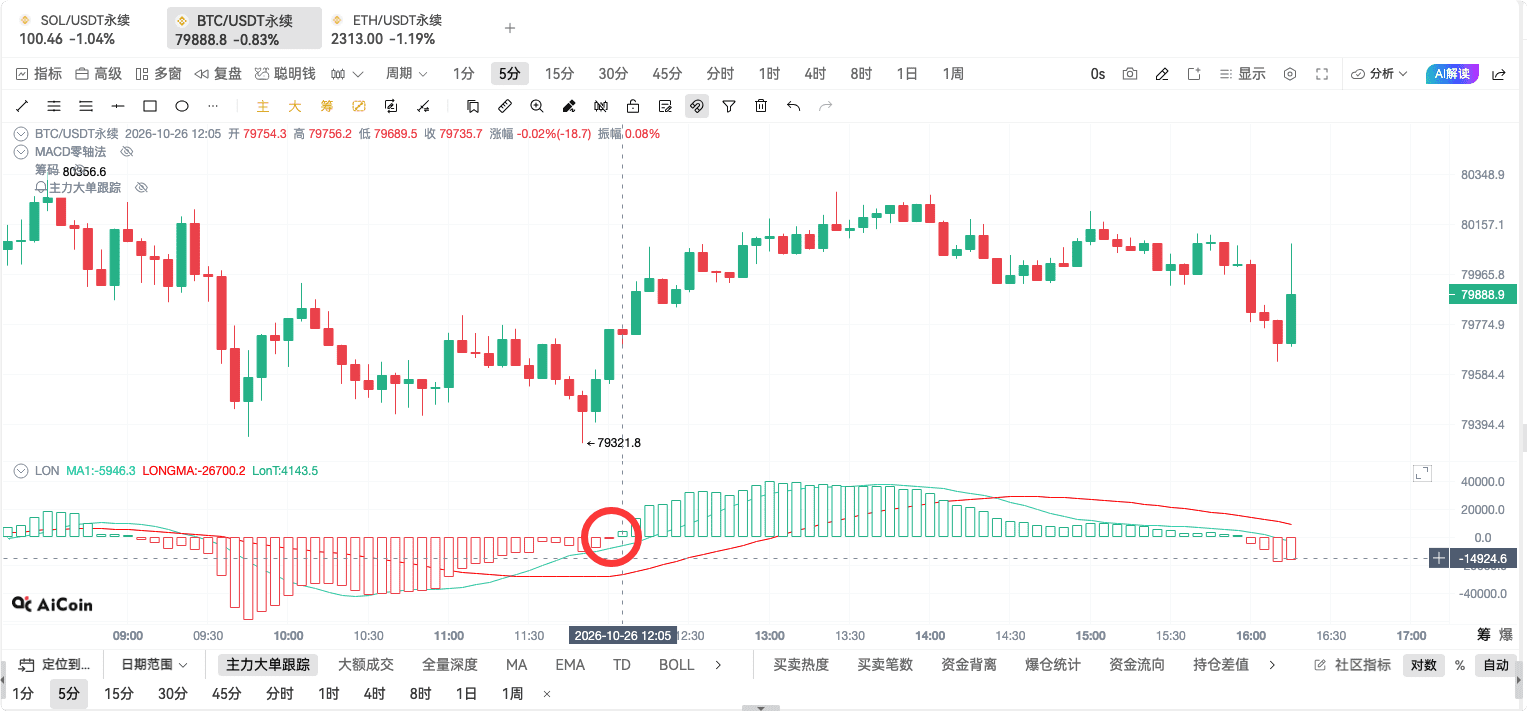Open the drawing filter funnel
This screenshot has height=711, width=1527.
[729, 106]
